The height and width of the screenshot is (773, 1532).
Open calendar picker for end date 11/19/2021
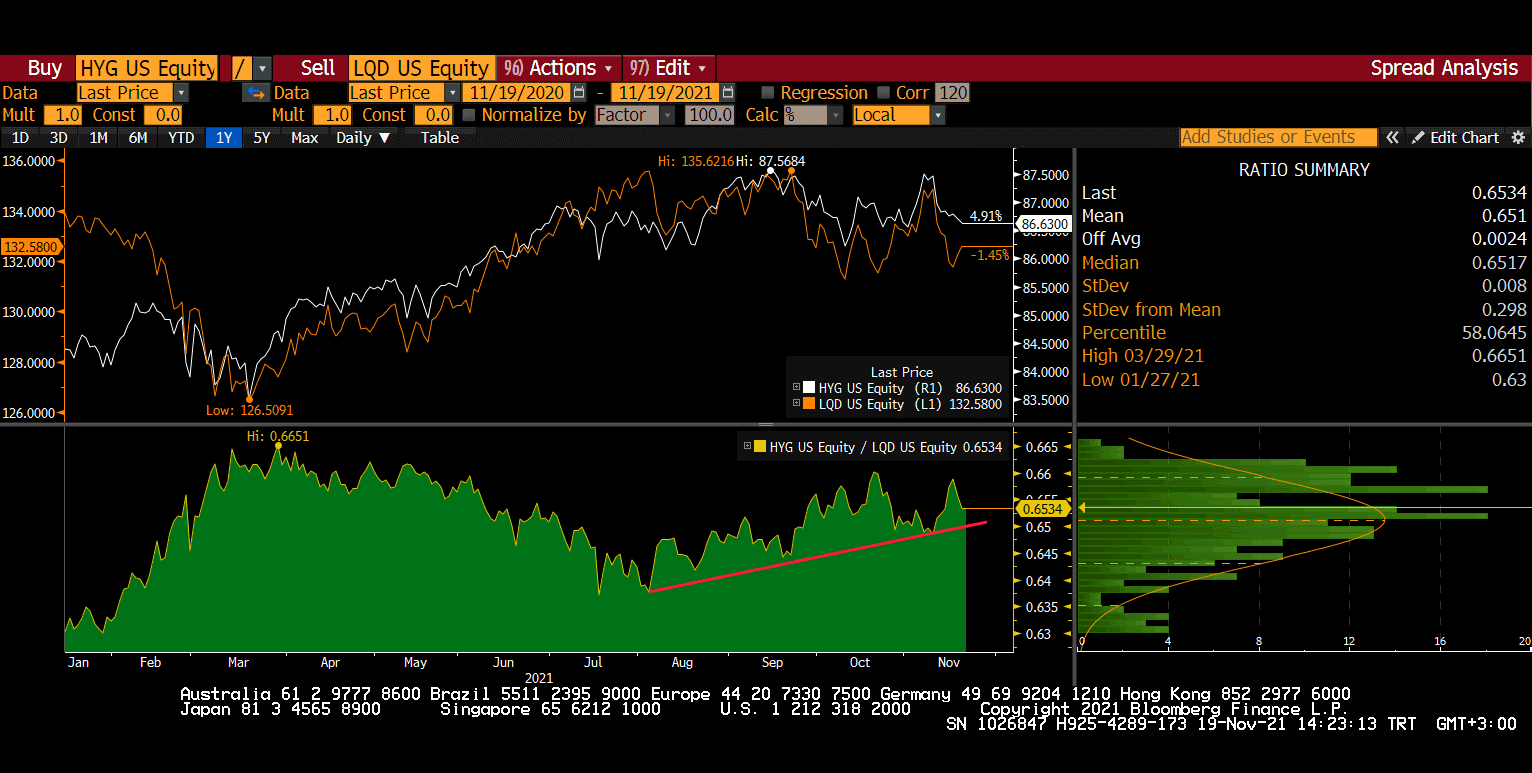(727, 93)
